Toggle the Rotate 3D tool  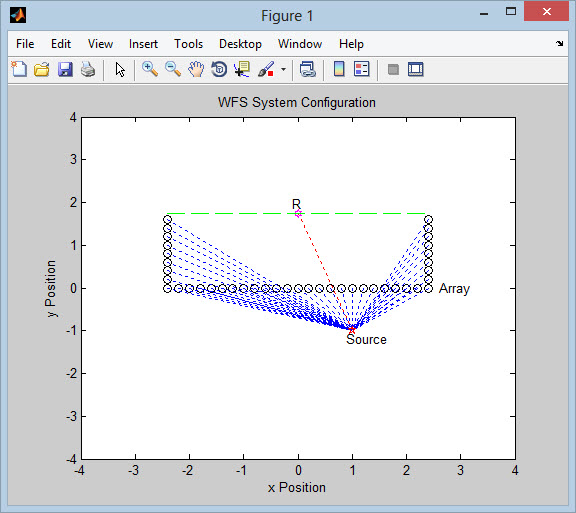click(219, 69)
